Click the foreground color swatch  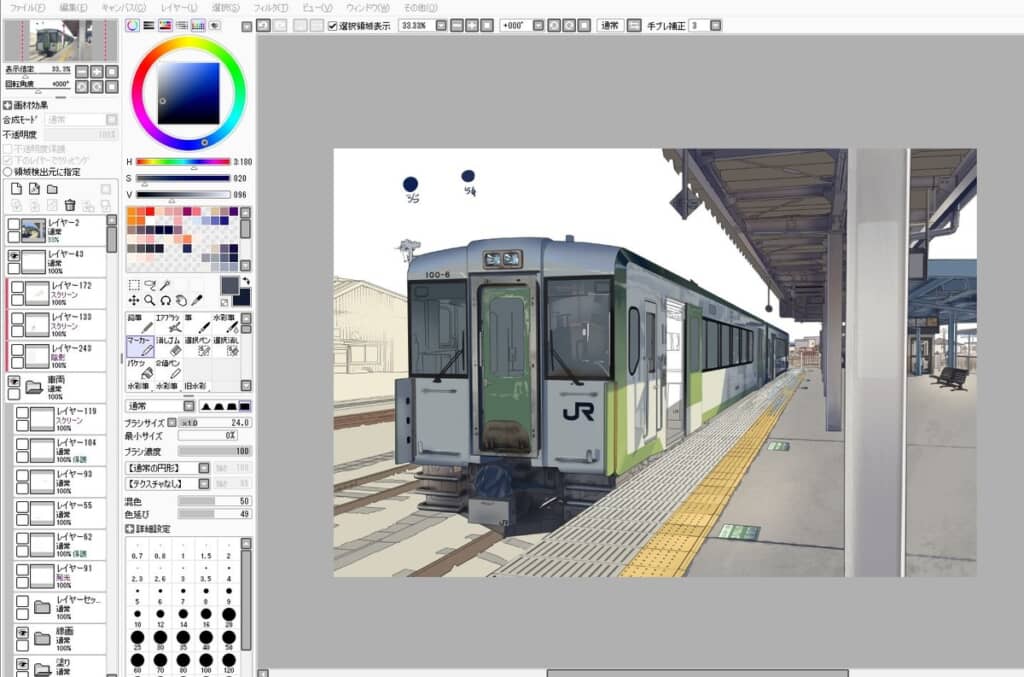coord(229,285)
